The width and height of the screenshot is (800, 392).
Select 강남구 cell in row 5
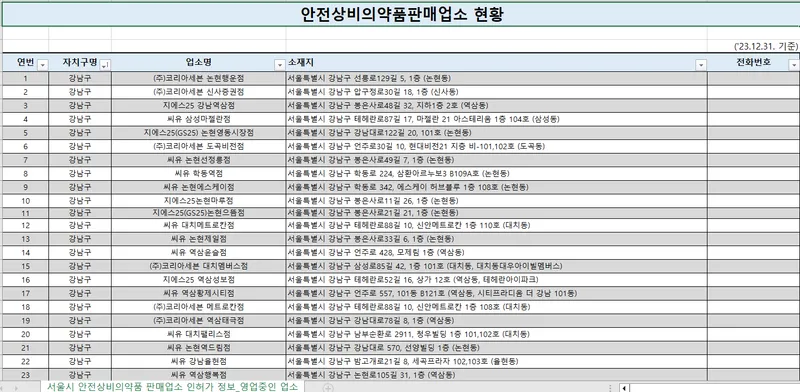pos(80,133)
